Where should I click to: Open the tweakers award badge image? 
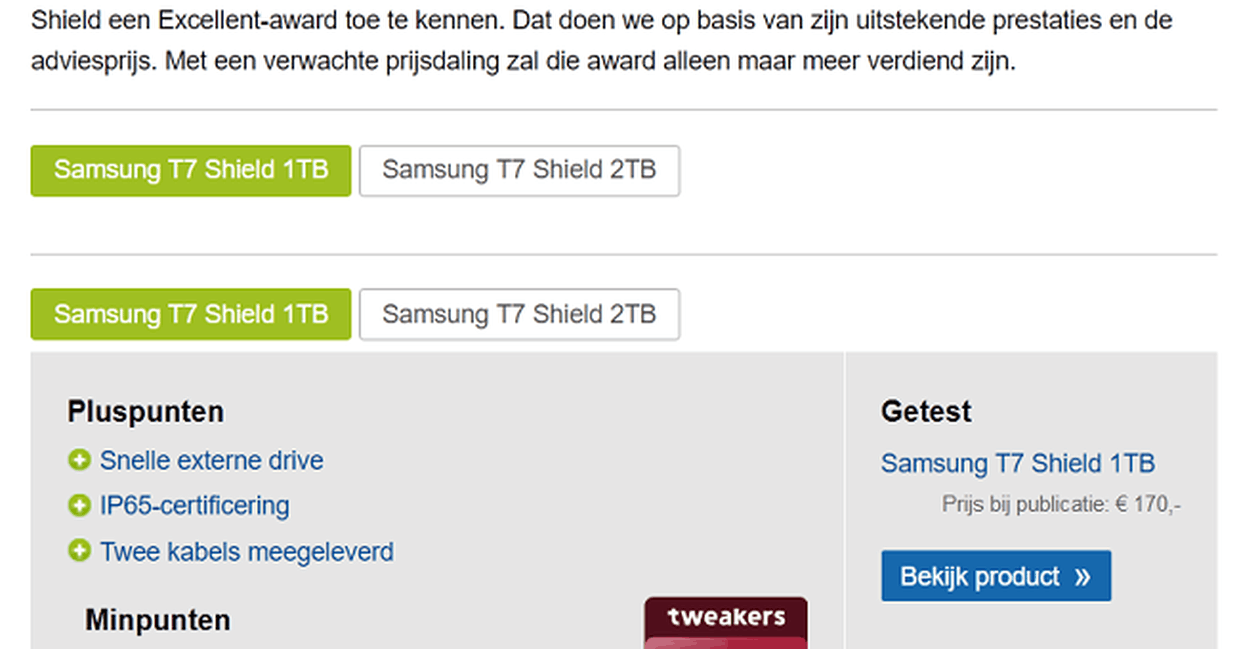point(725,623)
